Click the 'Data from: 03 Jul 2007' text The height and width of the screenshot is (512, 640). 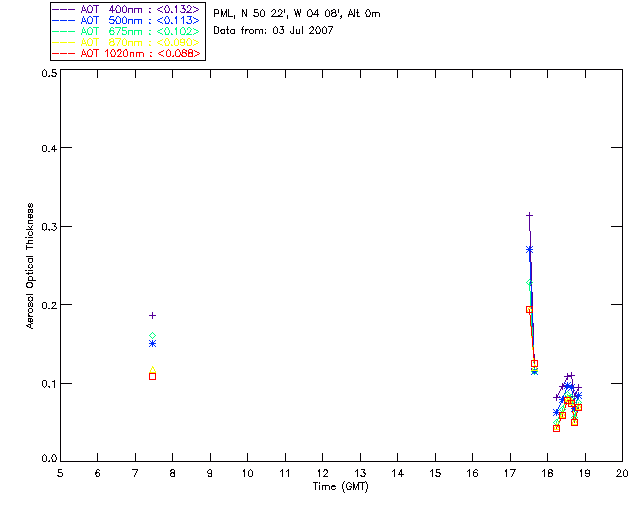click(x=273, y=30)
